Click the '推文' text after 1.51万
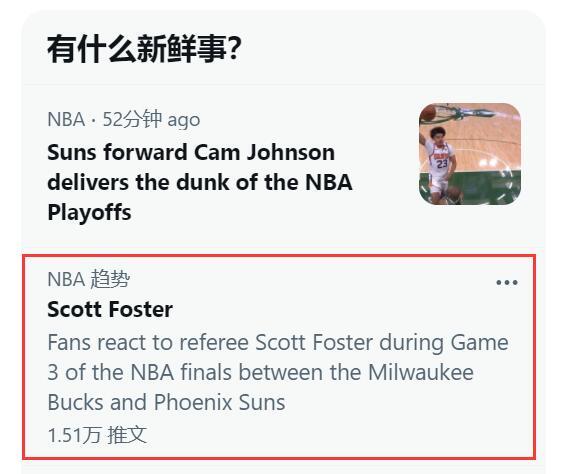The height and width of the screenshot is (474, 567). [x=127, y=435]
